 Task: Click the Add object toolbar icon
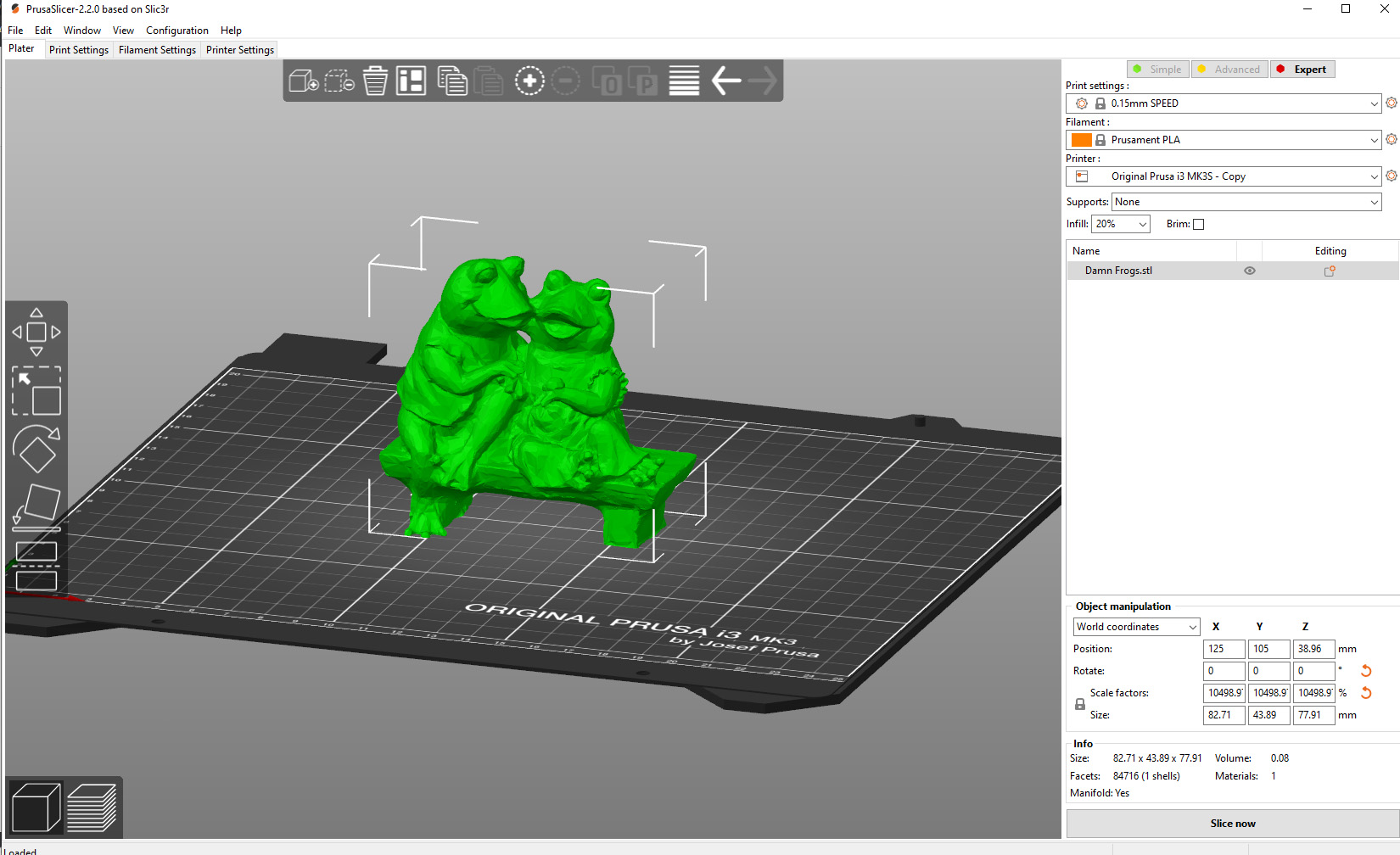point(304,81)
